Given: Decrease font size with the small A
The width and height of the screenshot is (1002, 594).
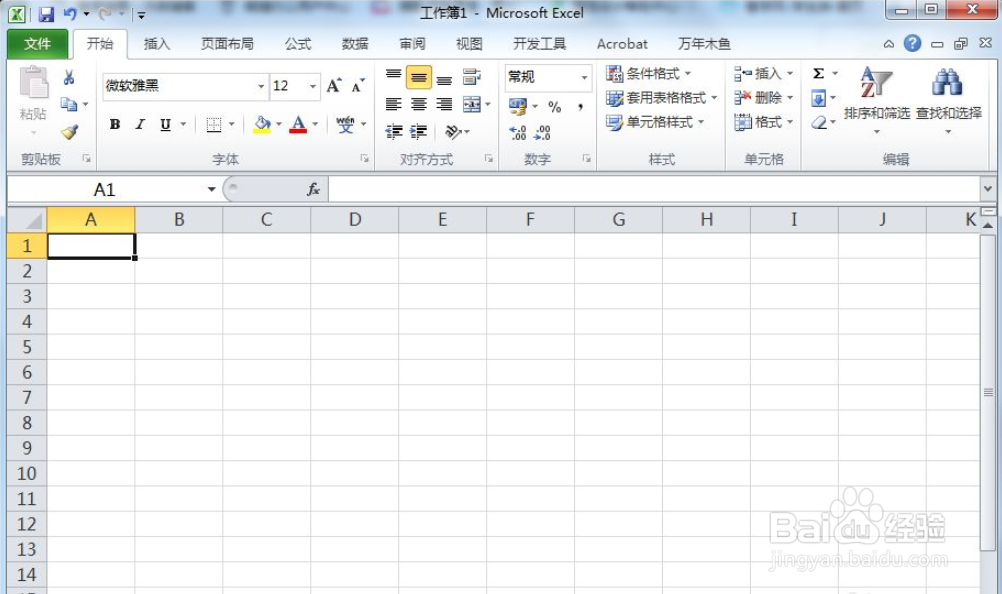Looking at the screenshot, I should [358, 86].
